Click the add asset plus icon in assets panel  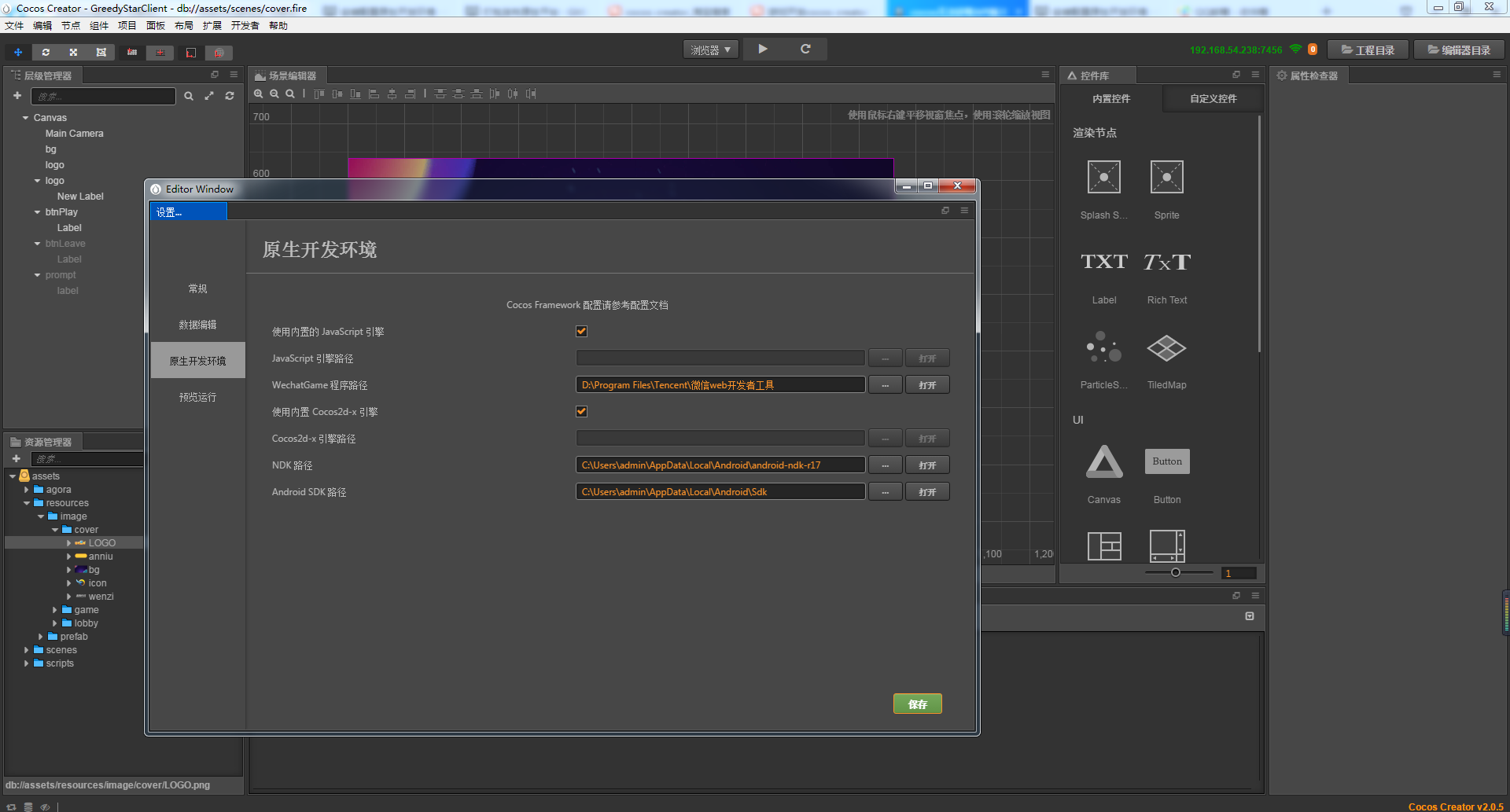coord(17,458)
